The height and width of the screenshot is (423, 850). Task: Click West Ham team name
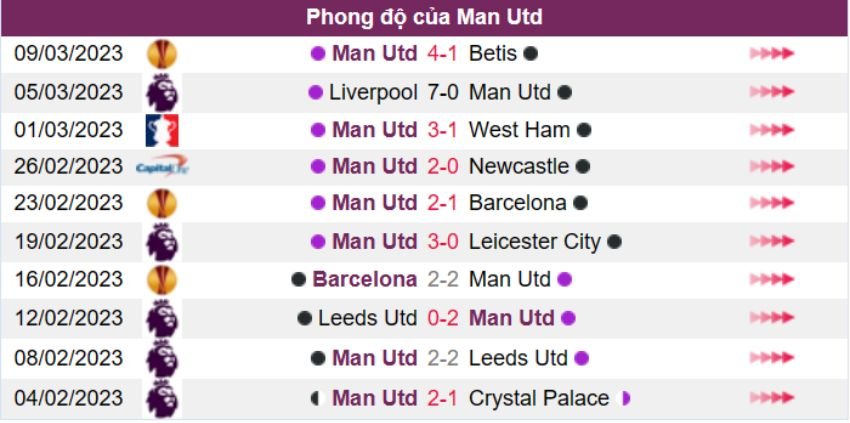(x=519, y=130)
